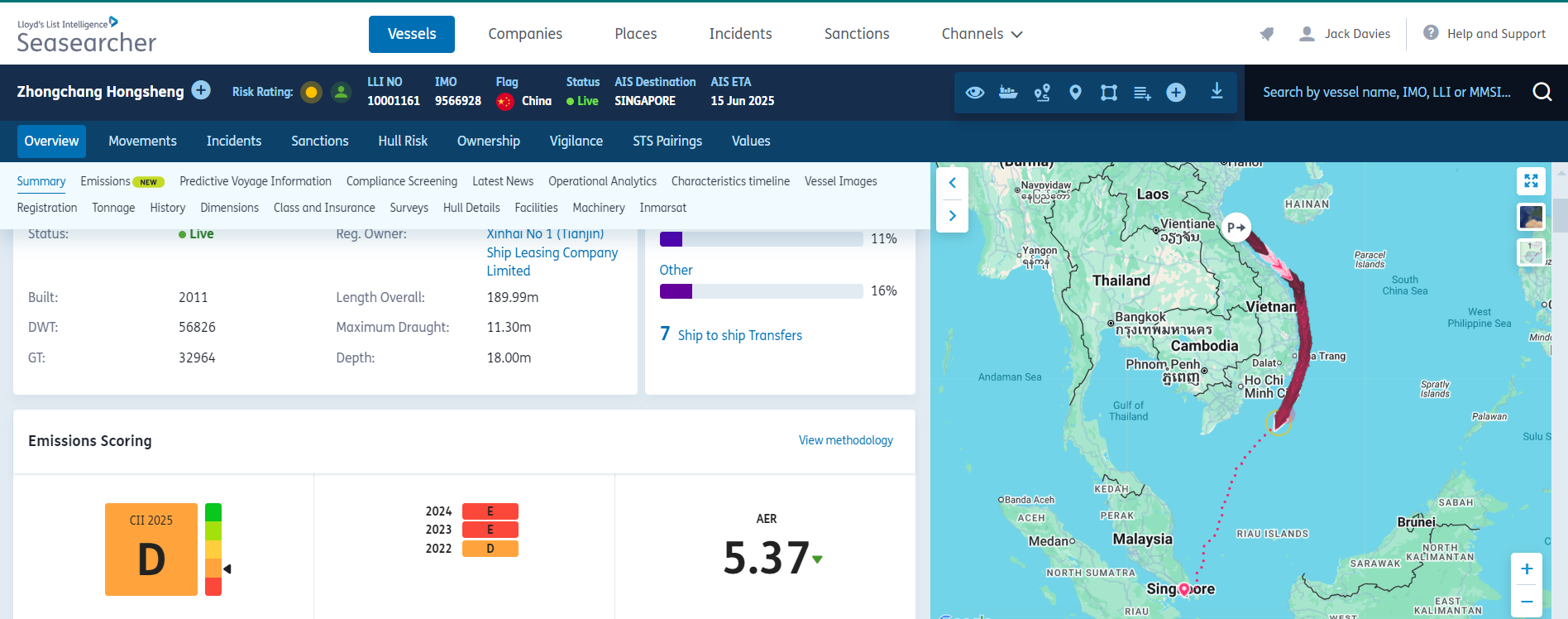
Task: Click the plus icon next to Zhongchang Hongsheng
Action: (201, 90)
